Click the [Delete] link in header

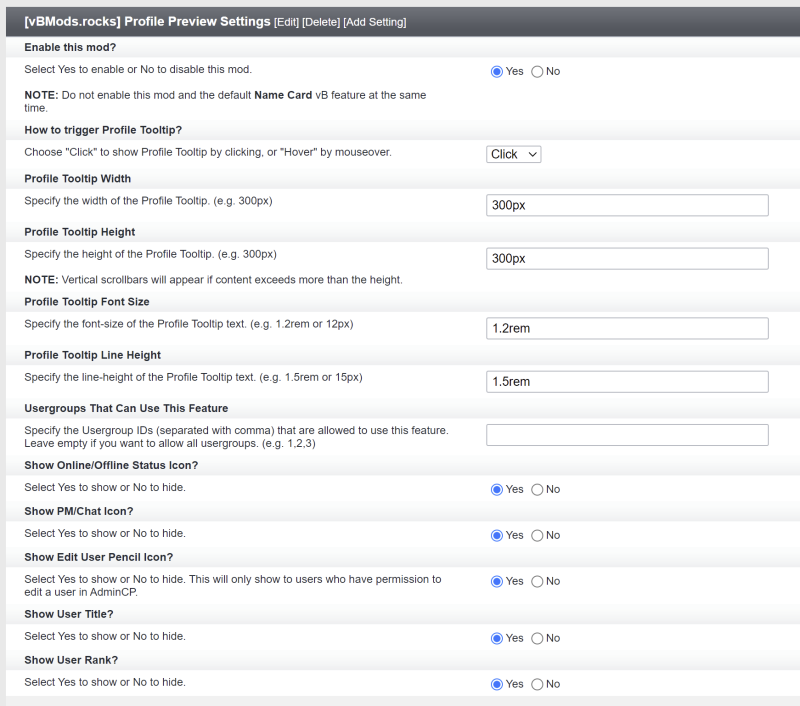click(x=321, y=22)
